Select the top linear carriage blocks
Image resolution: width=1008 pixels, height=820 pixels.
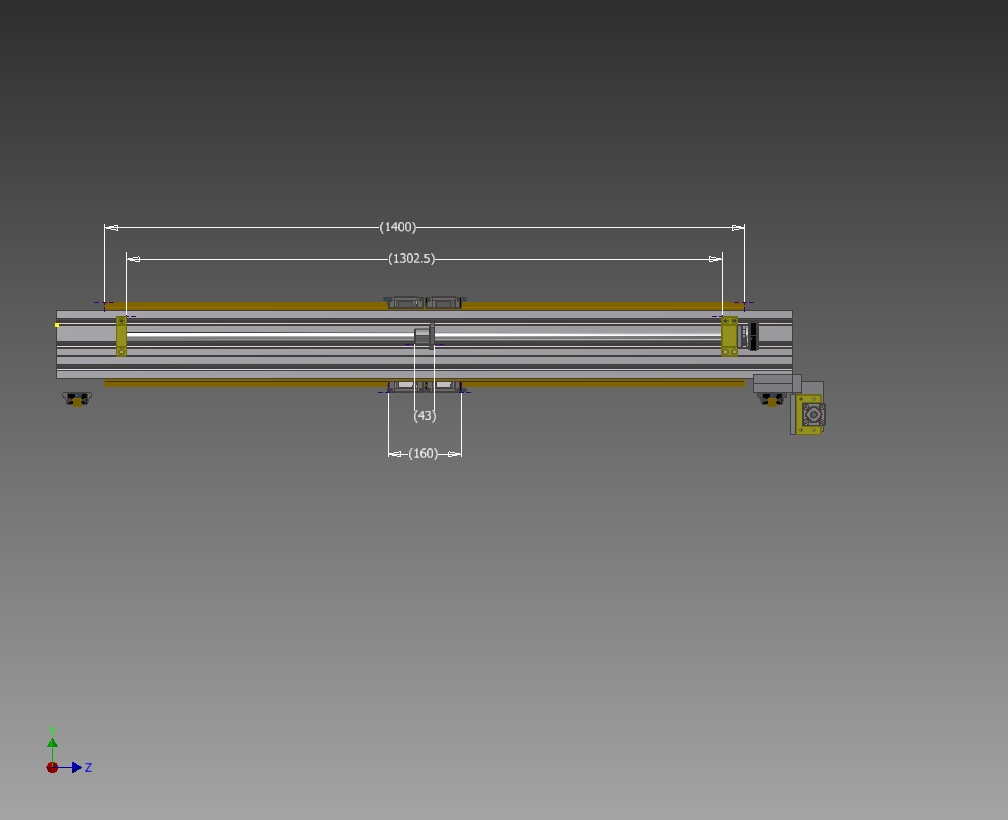tap(425, 302)
